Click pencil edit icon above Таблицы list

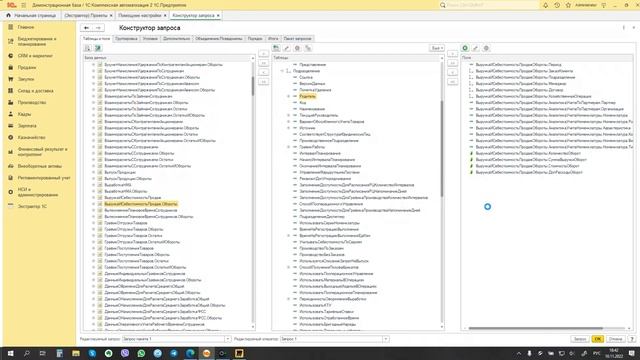pyautogui.click(x=287, y=48)
